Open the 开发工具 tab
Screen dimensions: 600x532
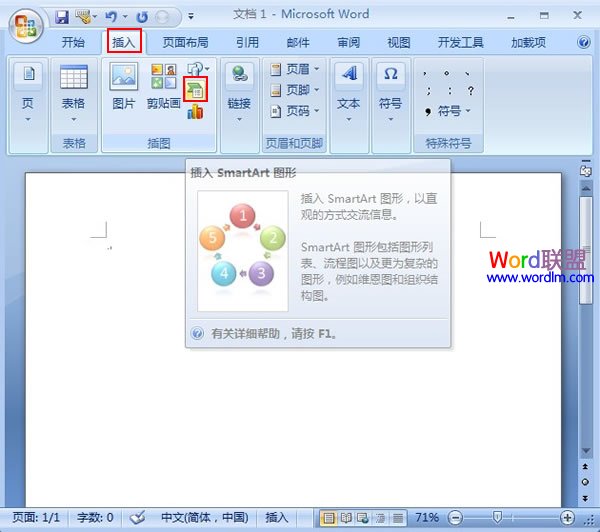[460, 42]
